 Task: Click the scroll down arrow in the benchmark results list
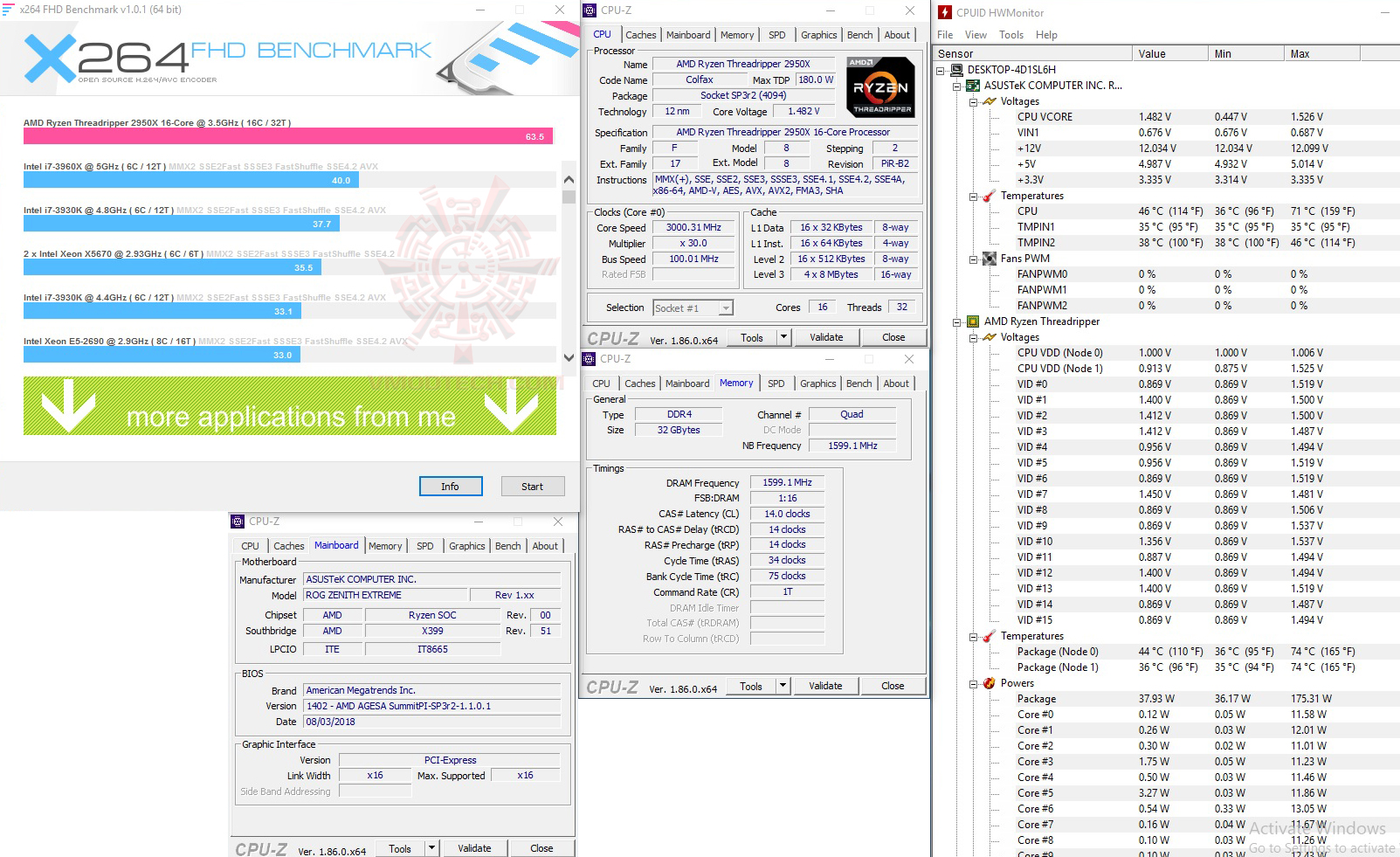pyautogui.click(x=569, y=357)
